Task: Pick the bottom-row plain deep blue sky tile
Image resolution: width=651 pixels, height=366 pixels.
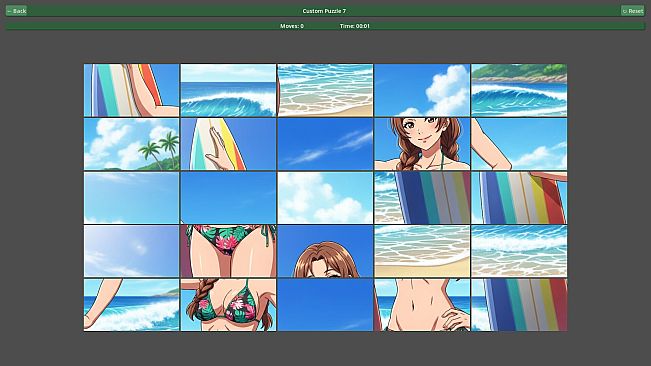Action: [325, 305]
